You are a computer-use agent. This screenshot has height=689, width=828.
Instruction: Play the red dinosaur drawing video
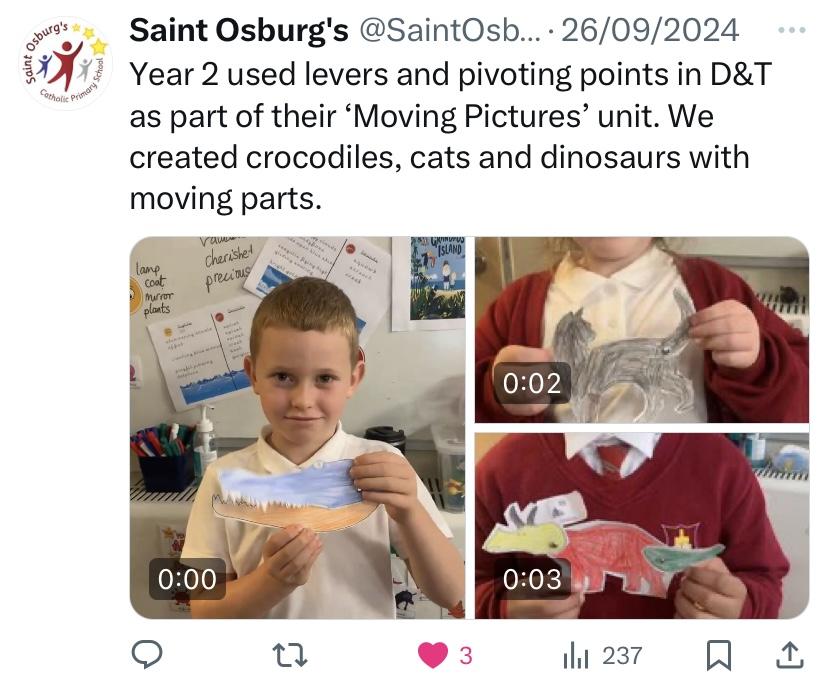point(642,526)
